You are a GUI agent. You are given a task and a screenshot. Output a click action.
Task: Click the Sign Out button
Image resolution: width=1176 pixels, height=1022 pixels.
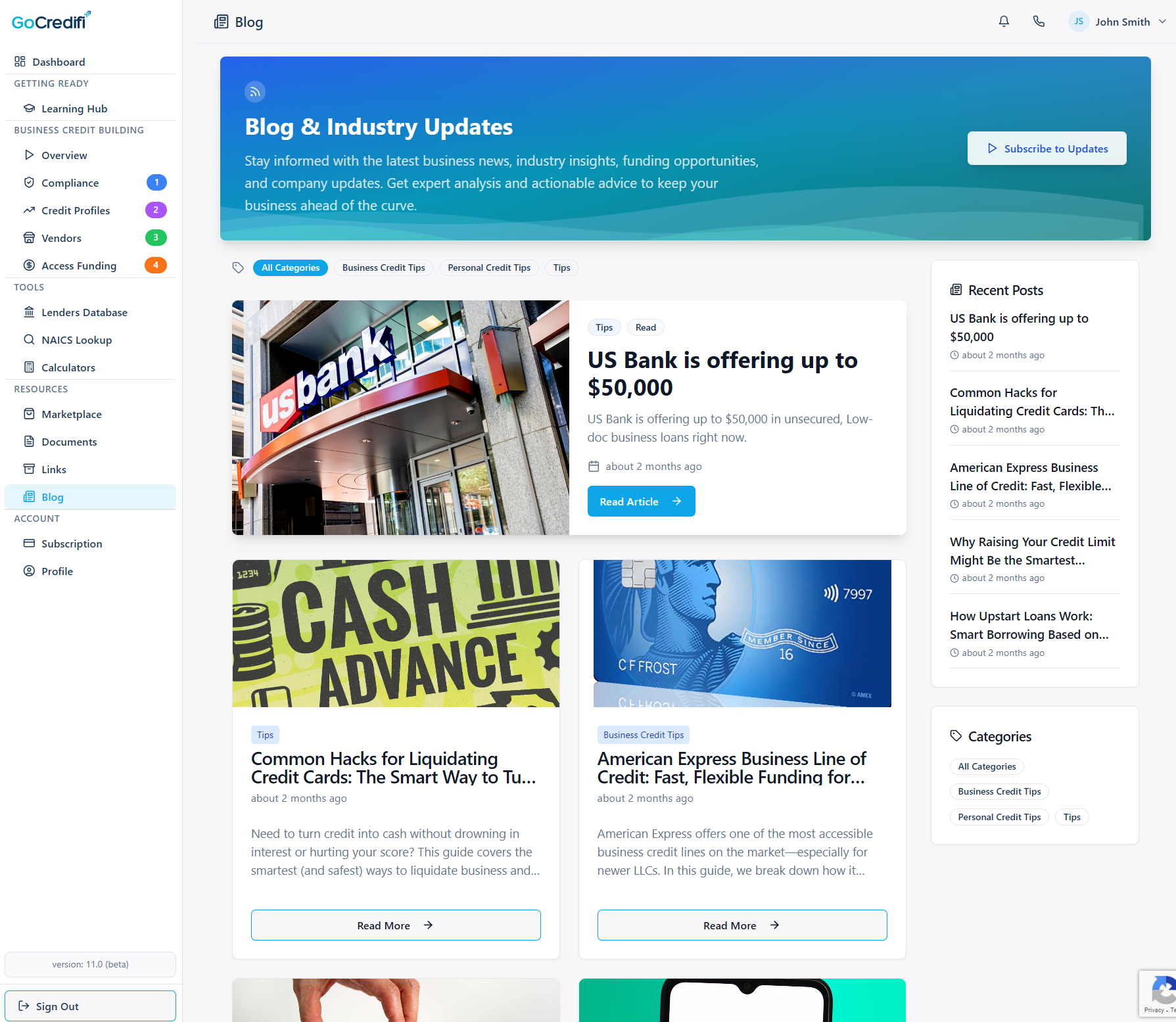pos(90,1006)
